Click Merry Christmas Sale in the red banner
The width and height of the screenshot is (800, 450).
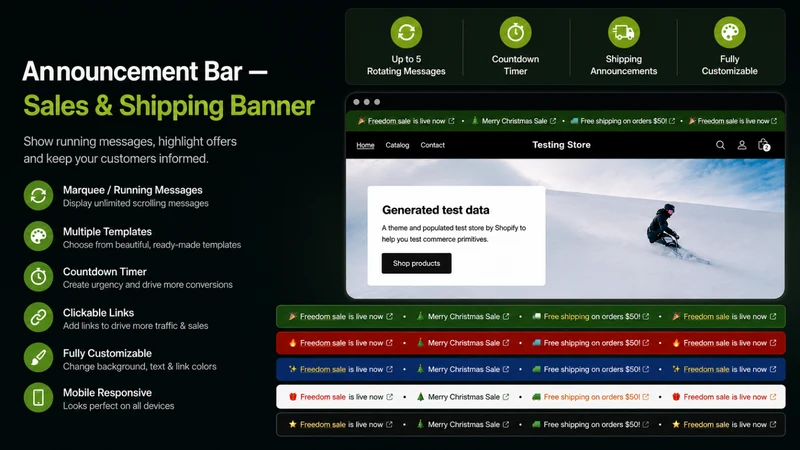point(464,343)
